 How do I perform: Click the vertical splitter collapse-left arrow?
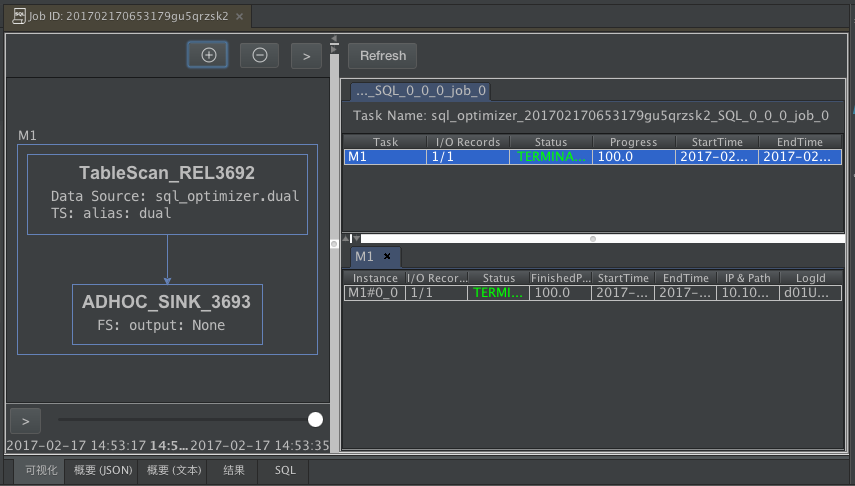(334, 38)
